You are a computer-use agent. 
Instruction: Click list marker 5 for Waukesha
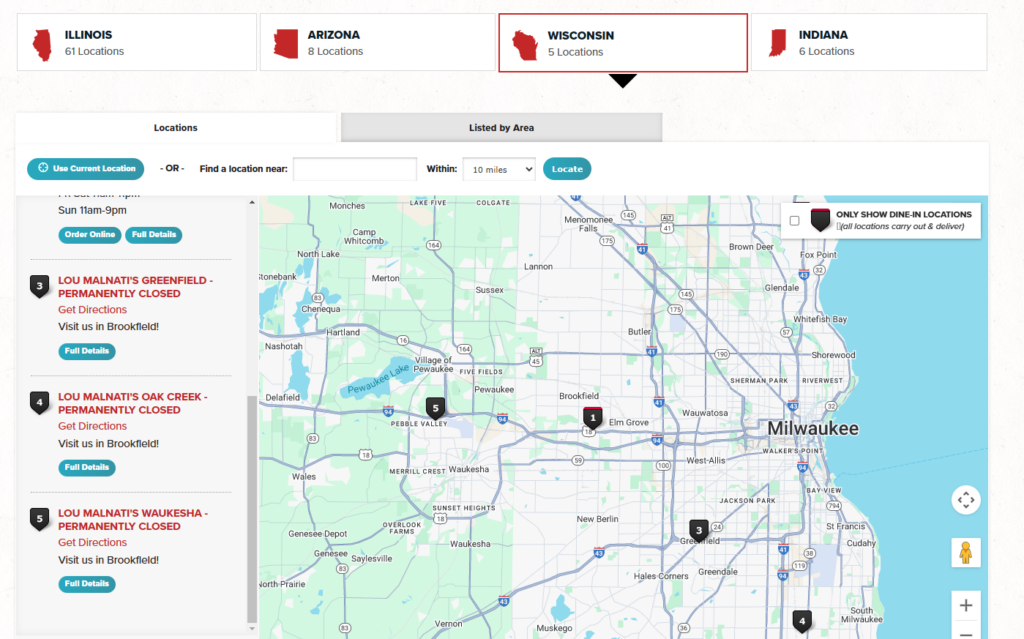40,519
